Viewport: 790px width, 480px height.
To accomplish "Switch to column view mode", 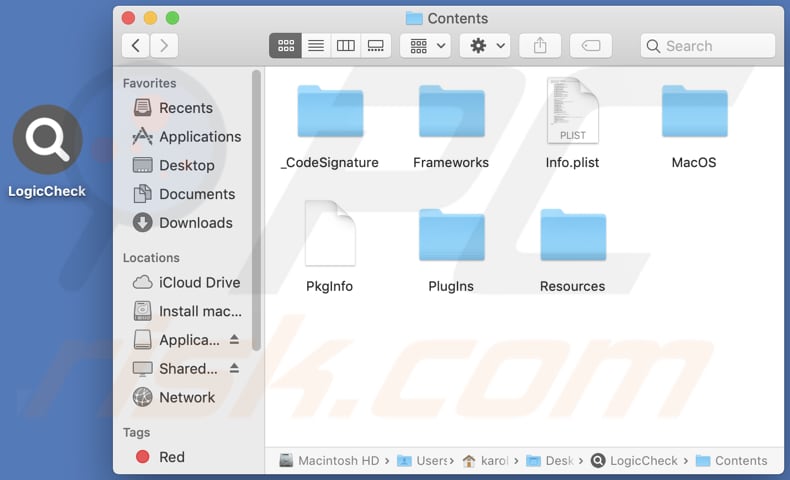I will point(346,46).
